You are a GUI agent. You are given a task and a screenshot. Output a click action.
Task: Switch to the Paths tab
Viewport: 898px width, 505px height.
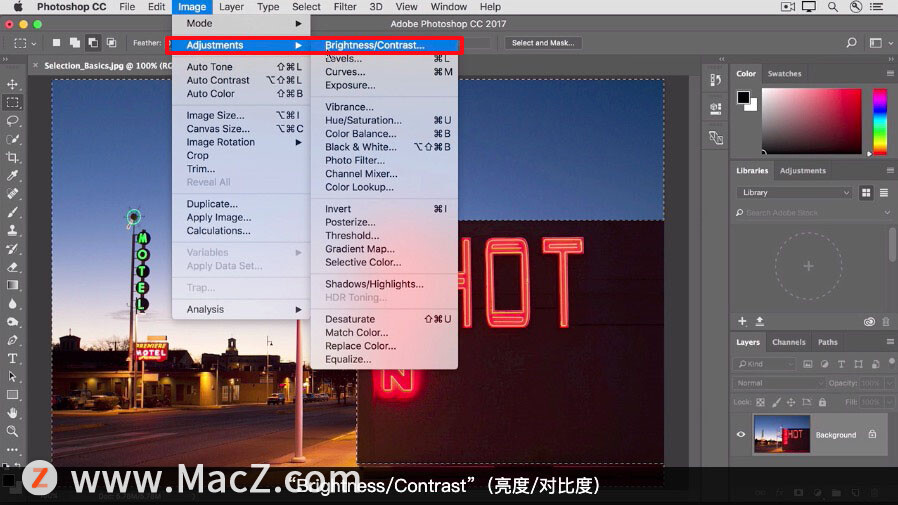pos(828,342)
